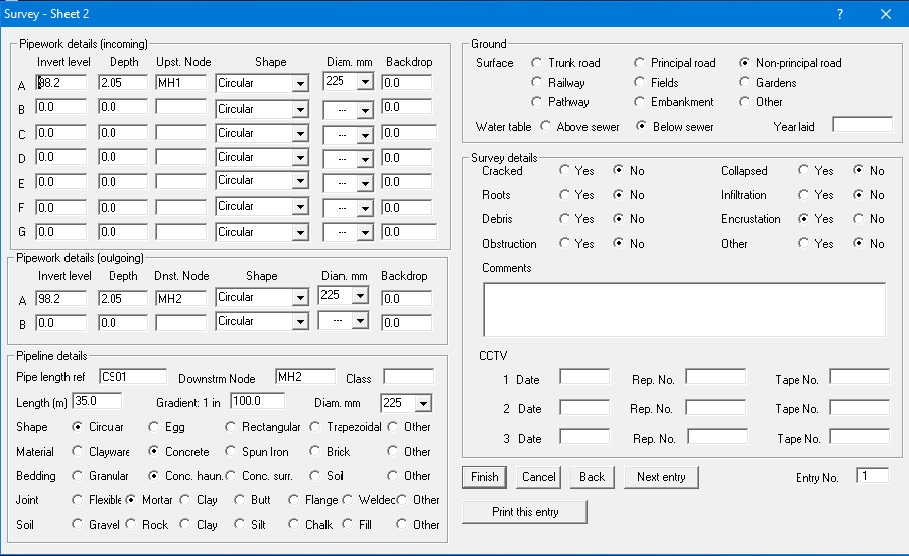This screenshot has height=556, width=909.
Task: Click incoming row B Upst. Node field
Action: (181, 107)
